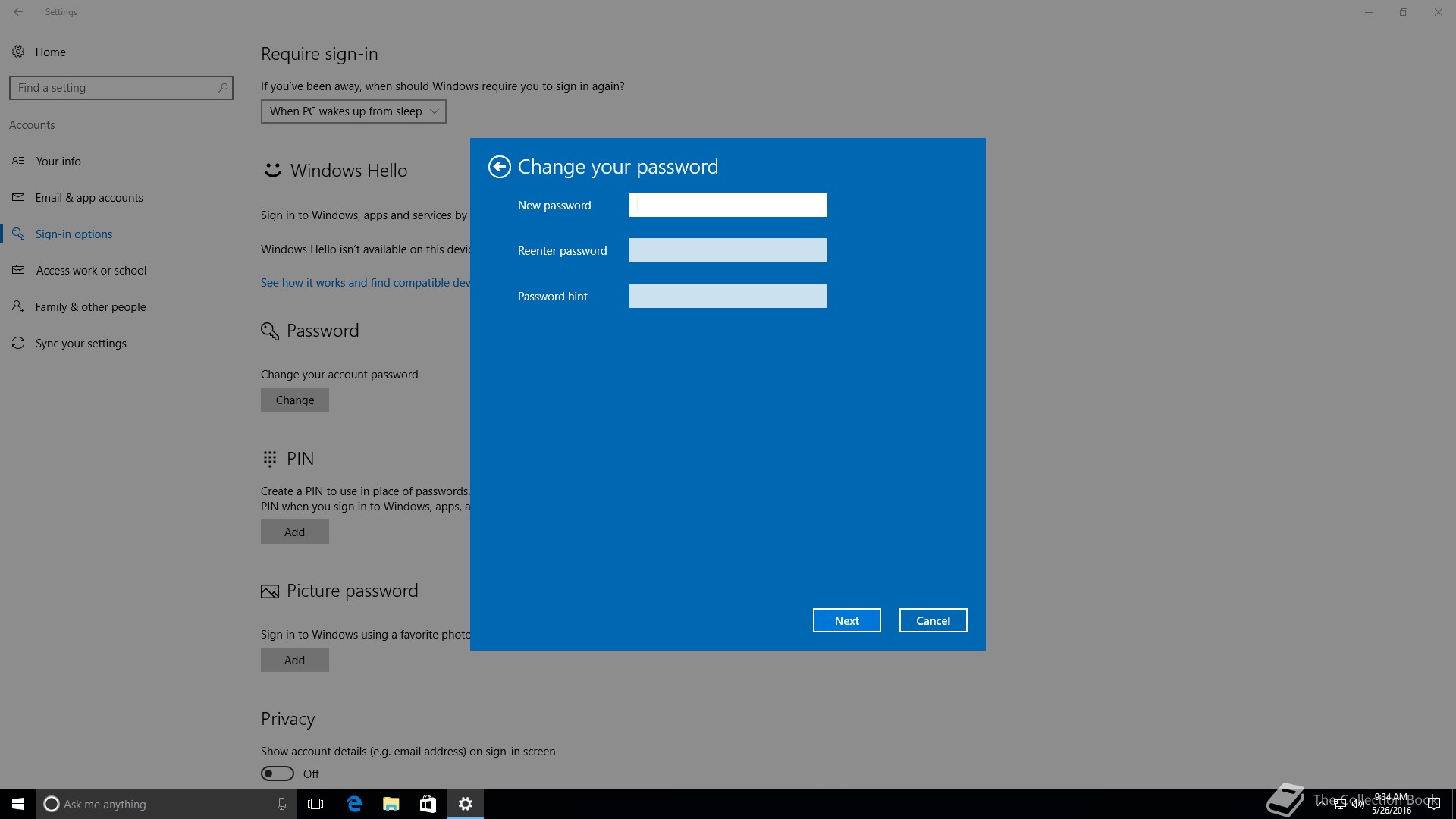Click the Home gear icon
1456x819 pixels.
tap(18, 52)
